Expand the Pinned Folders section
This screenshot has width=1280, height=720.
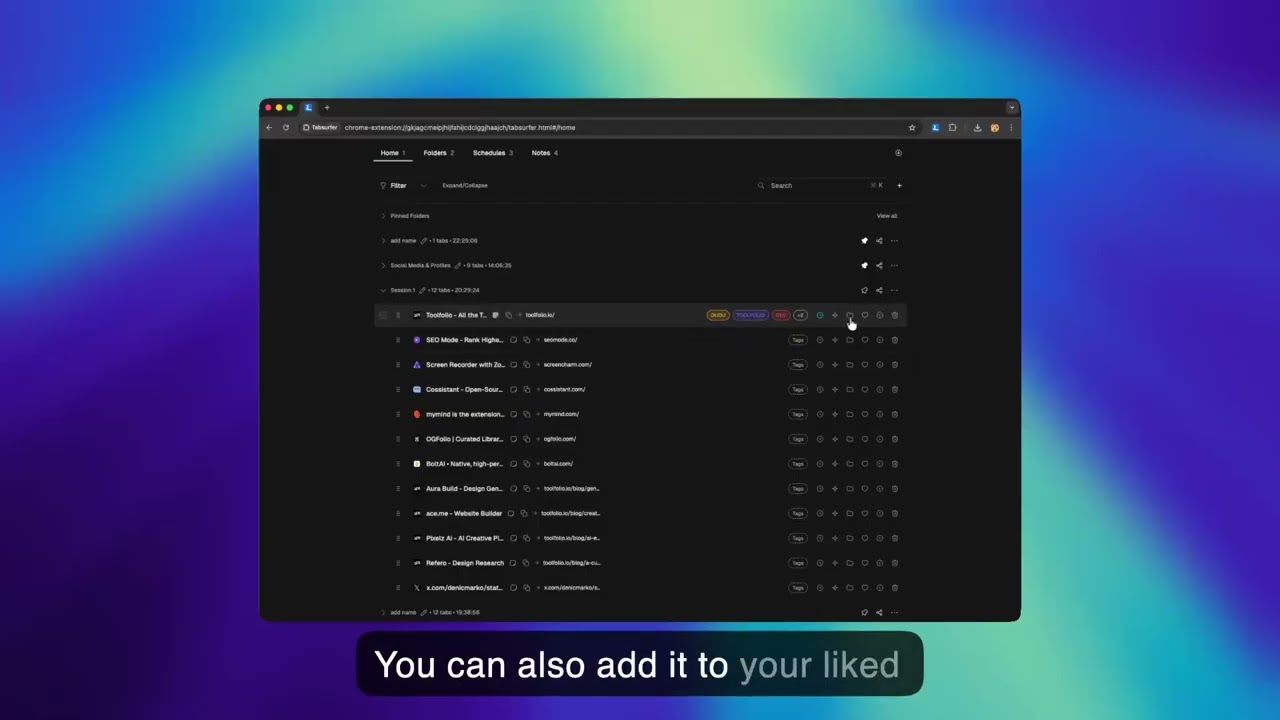click(383, 216)
